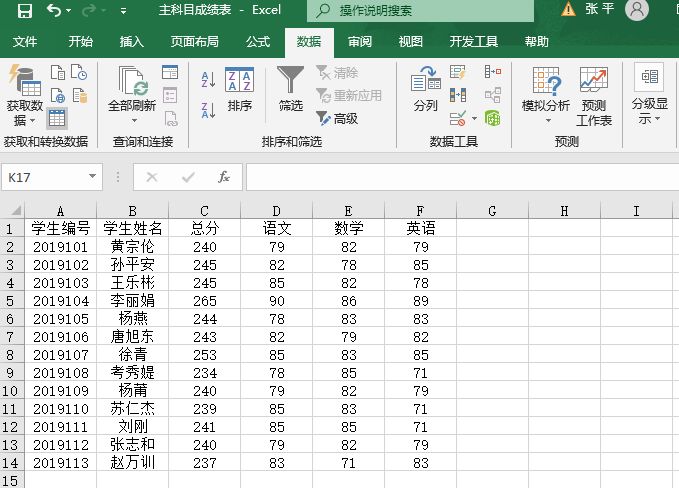Switch to the 公式 tab
Viewport: 679px width, 488px height.
pos(258,42)
